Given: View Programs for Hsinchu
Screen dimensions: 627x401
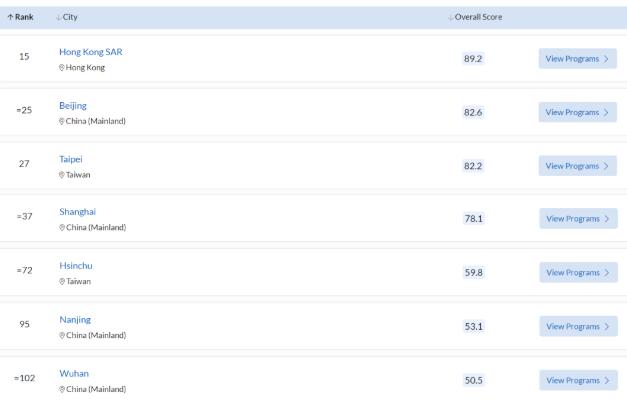Looking at the screenshot, I should coord(577,273).
